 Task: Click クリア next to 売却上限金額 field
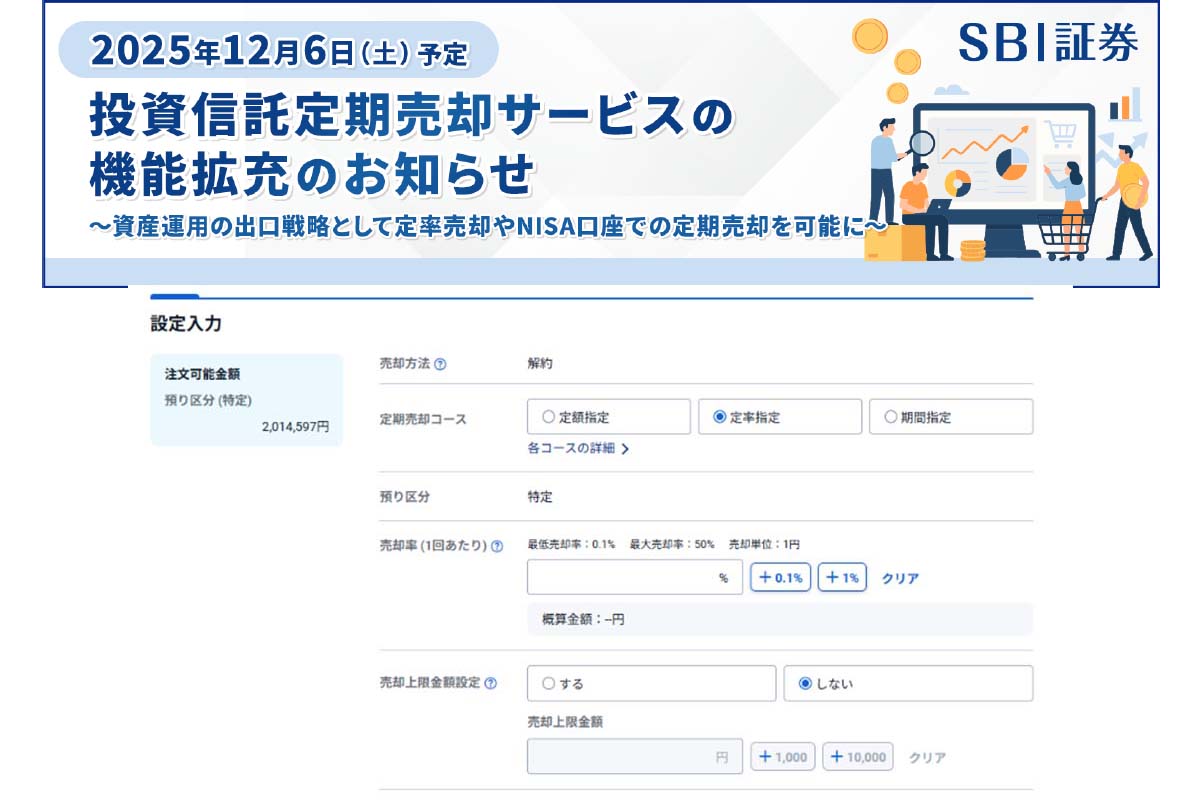(927, 757)
